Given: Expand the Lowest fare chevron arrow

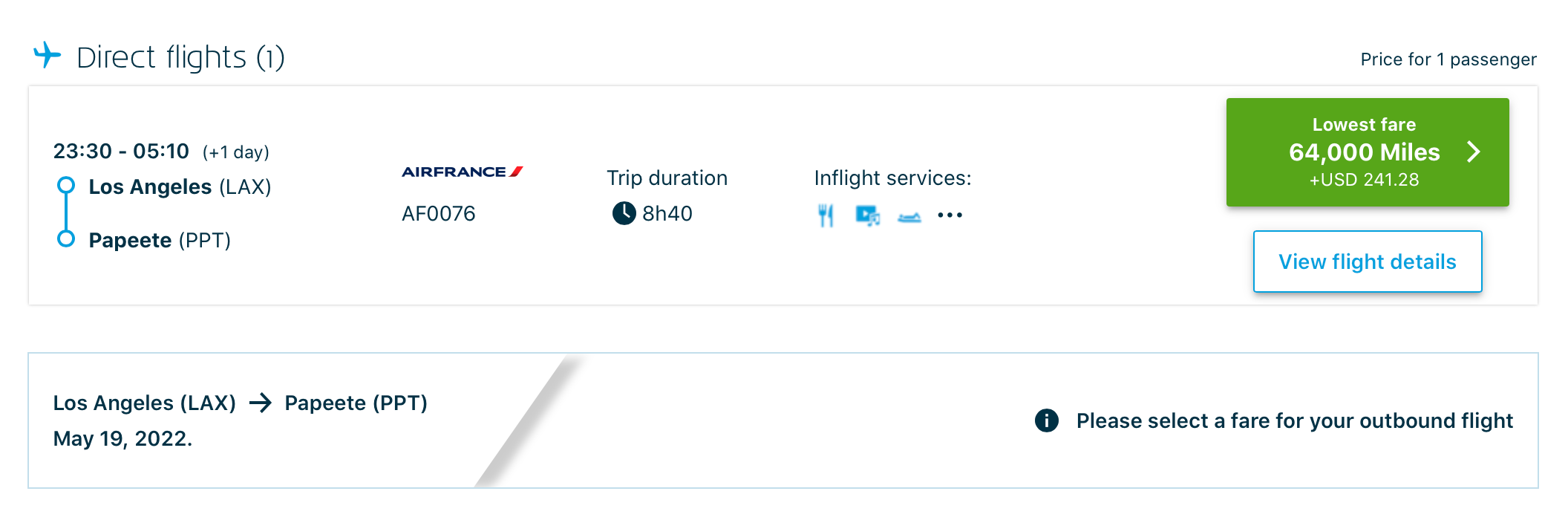Looking at the screenshot, I should [1474, 152].
